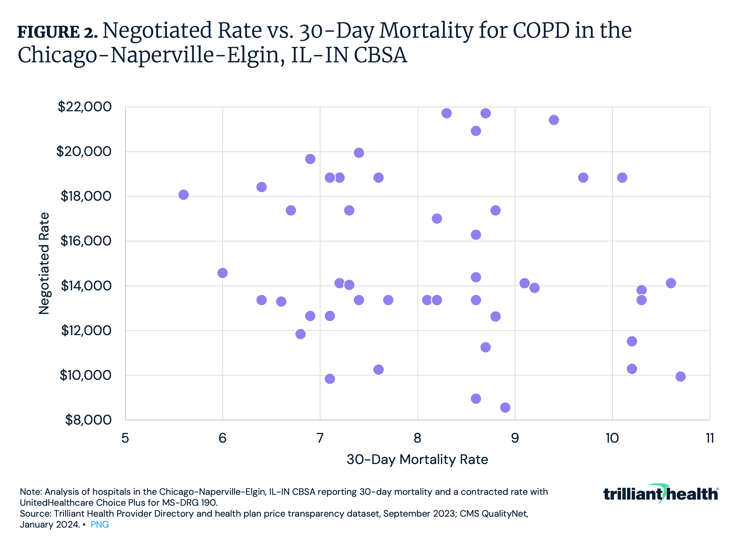Click the dot at 7.1 mortality, $9,800
The image size is (740, 543).
(330, 379)
